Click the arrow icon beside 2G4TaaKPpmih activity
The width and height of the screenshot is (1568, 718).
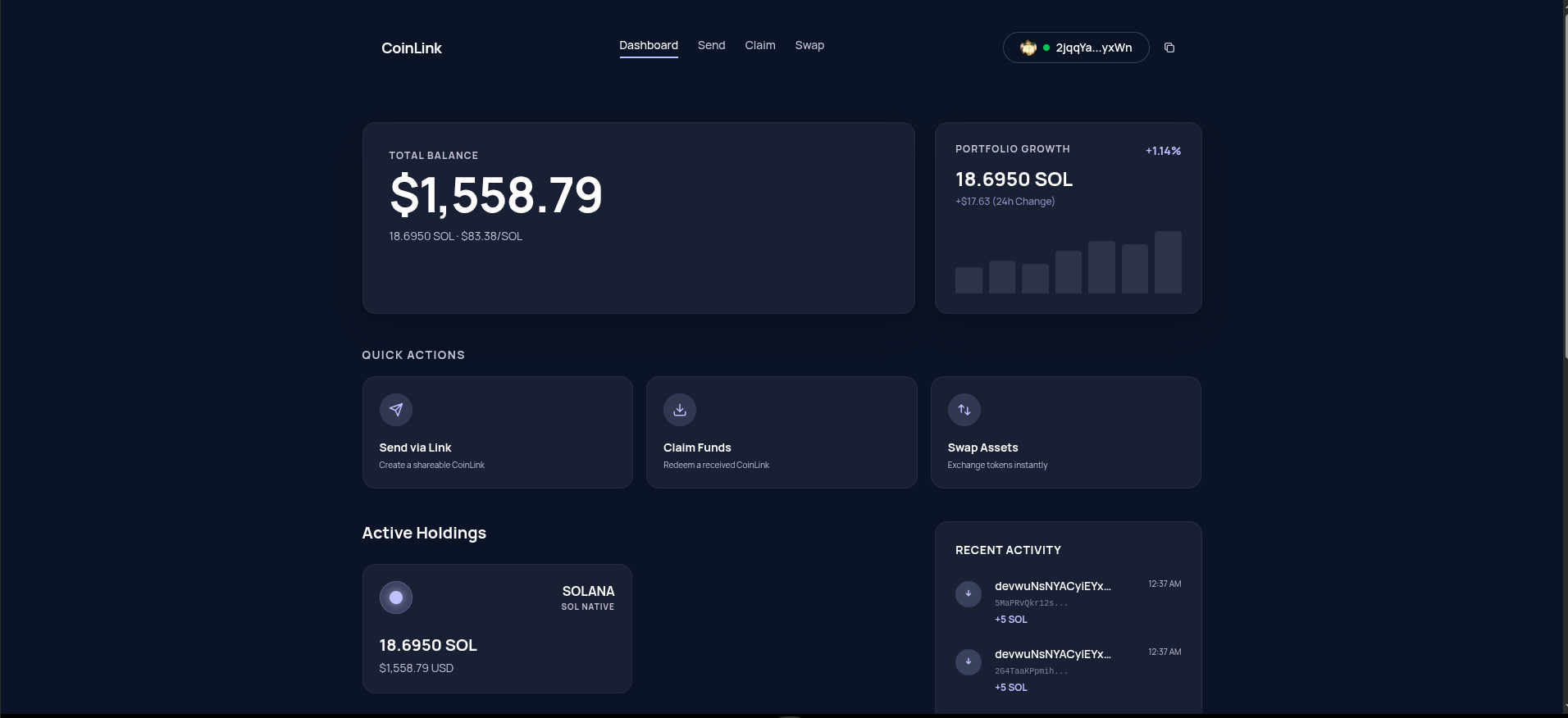click(969, 661)
